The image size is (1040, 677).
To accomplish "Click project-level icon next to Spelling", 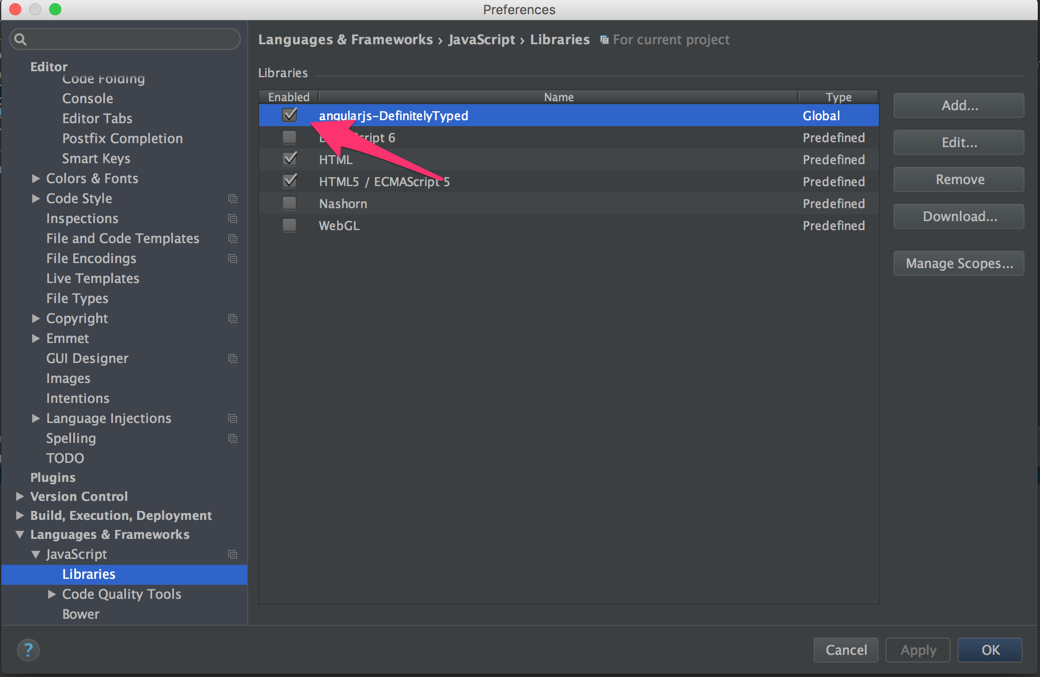I will point(232,438).
